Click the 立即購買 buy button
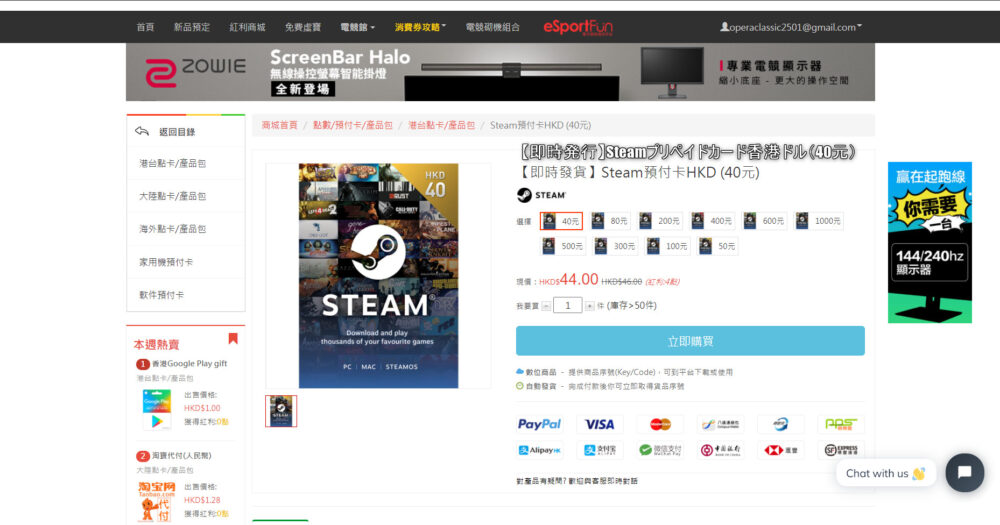Image resolution: width=1000 pixels, height=525 pixels. point(690,341)
